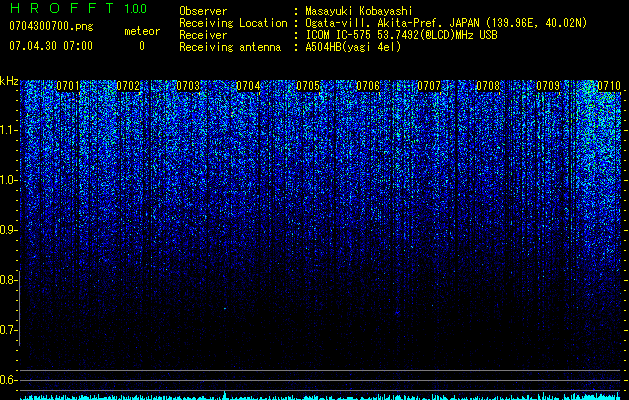Image resolution: width=629 pixels, height=400 pixels.
Task: Click the 0701 time marker
Action: 68,86
